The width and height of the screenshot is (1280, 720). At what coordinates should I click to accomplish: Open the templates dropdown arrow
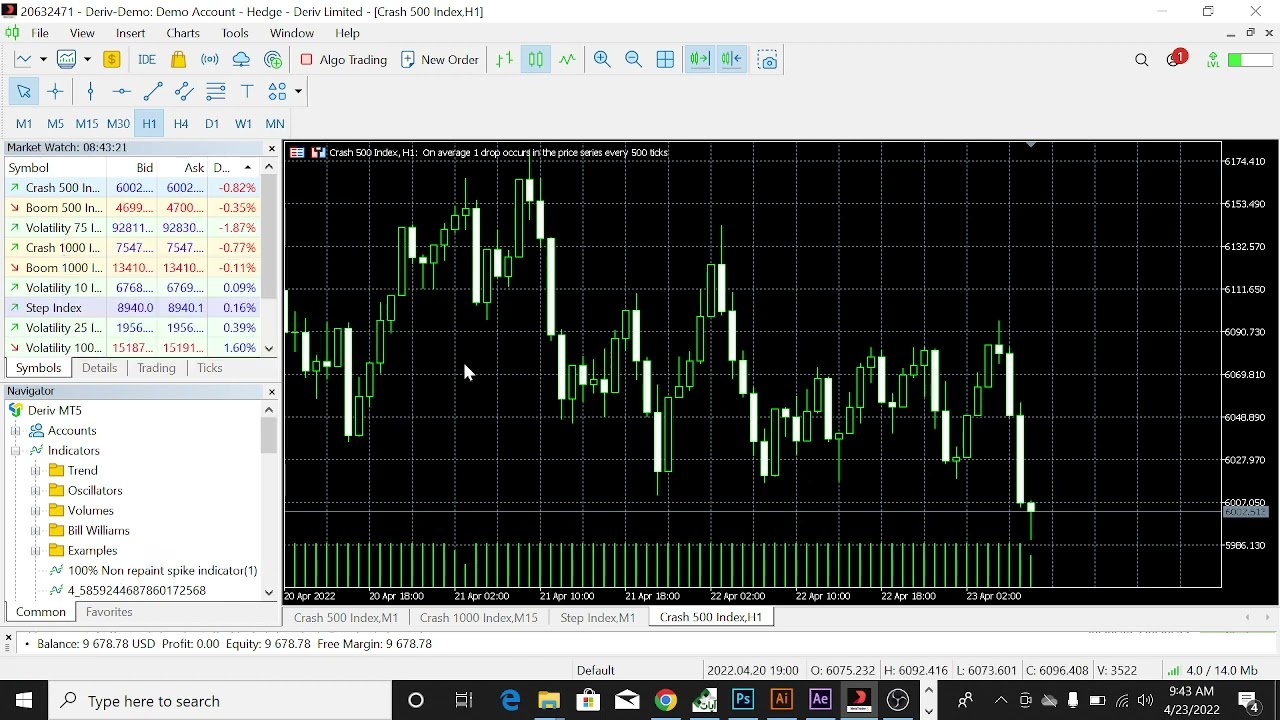coord(87,60)
